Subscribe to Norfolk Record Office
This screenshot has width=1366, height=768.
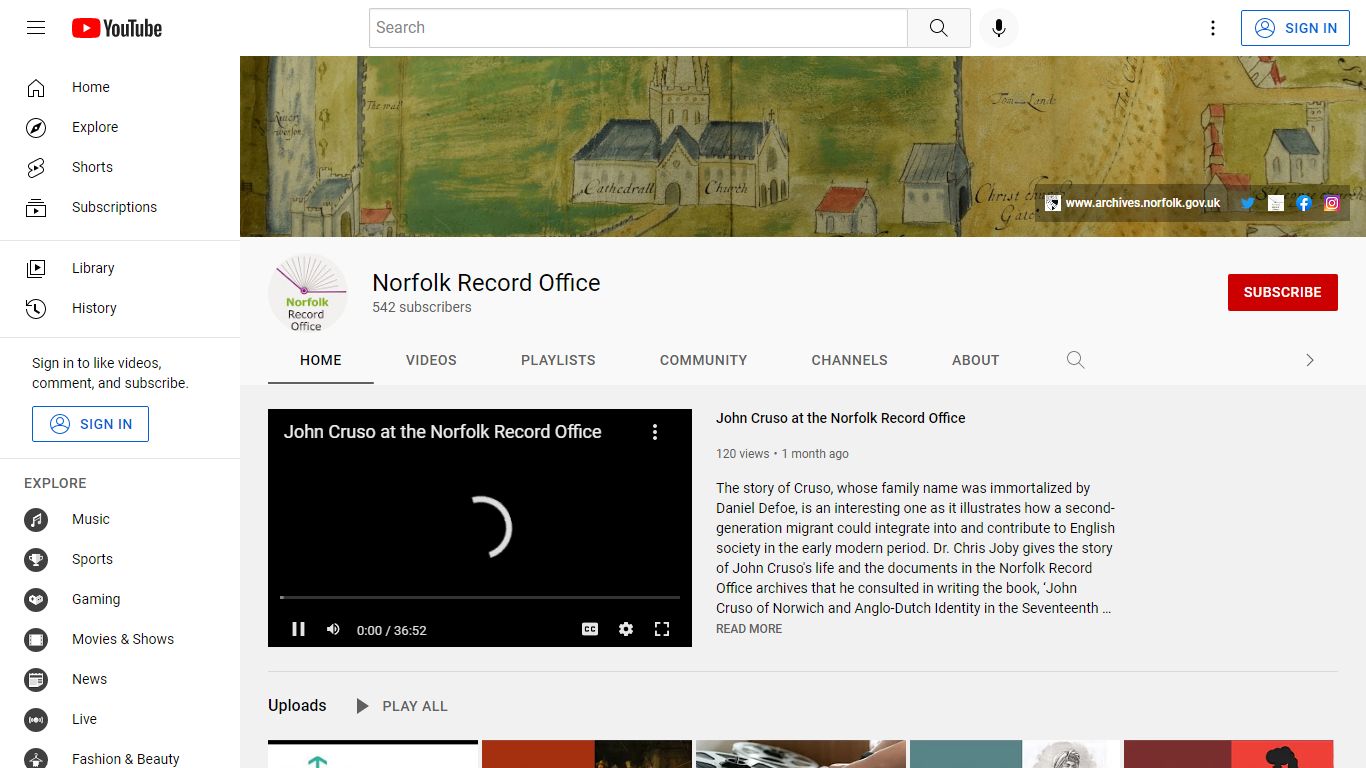point(1283,292)
